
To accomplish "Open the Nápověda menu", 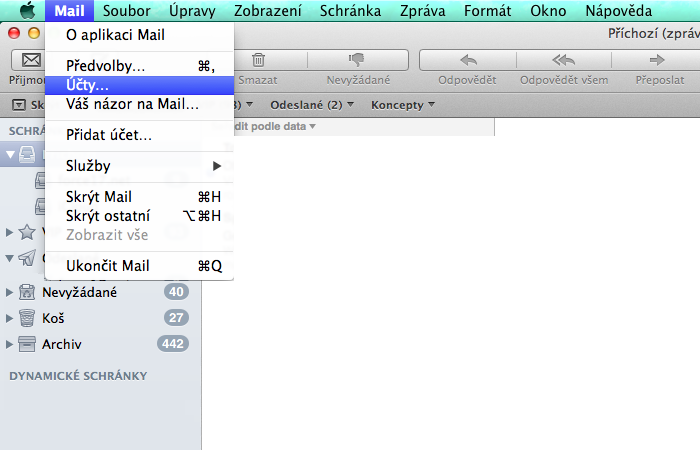I will pyautogui.click(x=619, y=11).
